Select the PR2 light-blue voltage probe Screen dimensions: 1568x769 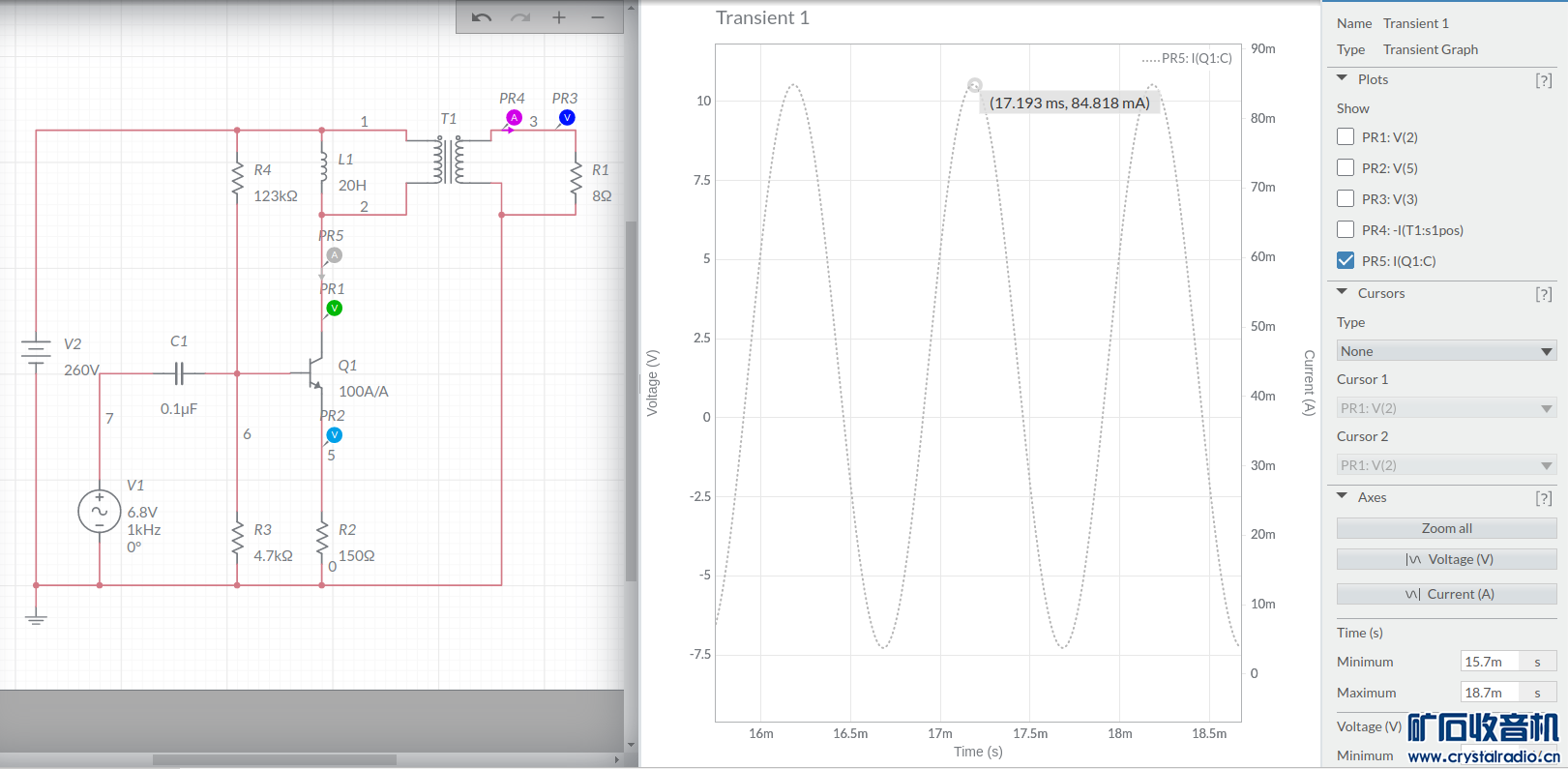(334, 435)
